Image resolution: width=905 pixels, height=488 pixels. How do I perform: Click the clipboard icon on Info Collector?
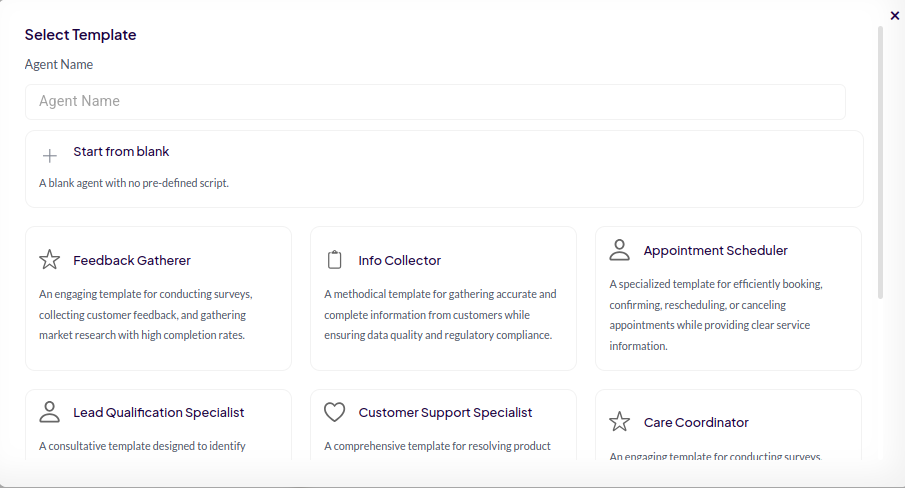(x=335, y=260)
